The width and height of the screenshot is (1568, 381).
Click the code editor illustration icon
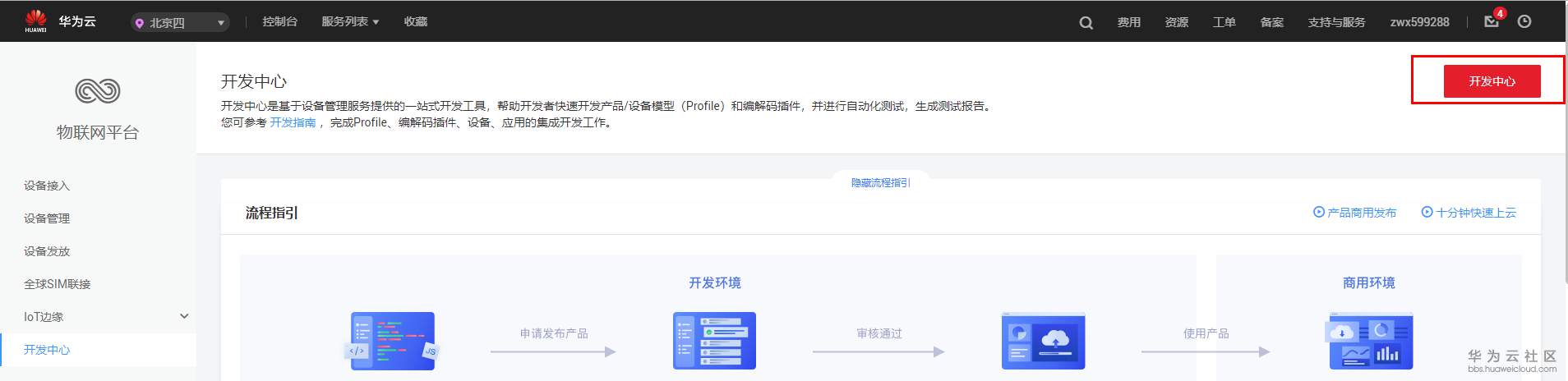393,341
